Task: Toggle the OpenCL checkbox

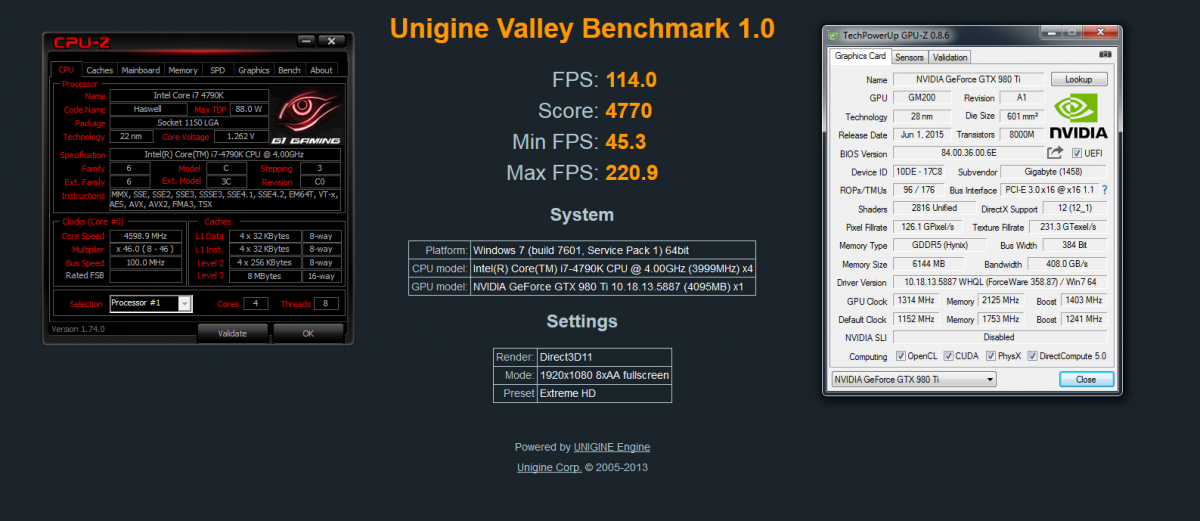Action: click(902, 356)
